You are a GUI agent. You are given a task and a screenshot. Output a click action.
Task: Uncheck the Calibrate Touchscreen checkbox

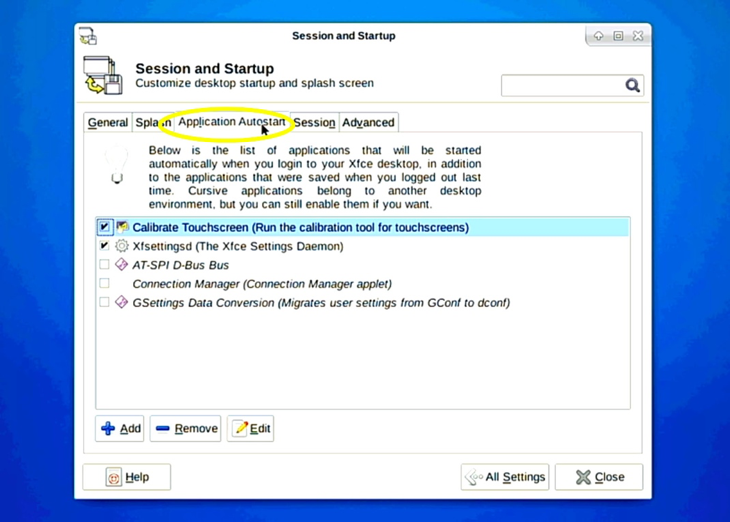point(105,227)
